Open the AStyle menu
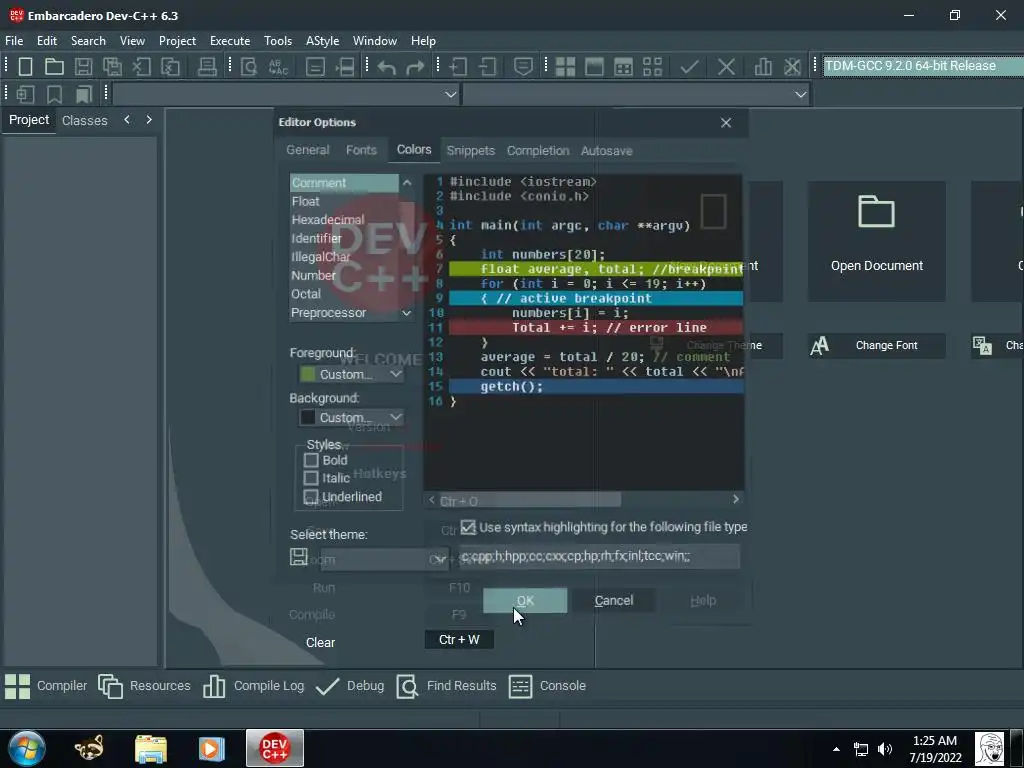The image size is (1024, 768). coord(323,40)
